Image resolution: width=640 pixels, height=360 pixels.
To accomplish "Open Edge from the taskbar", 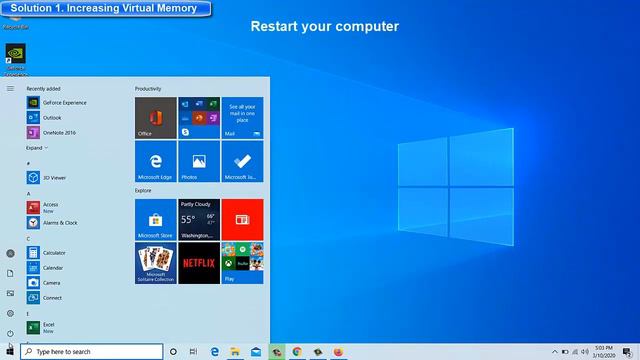I will click(215, 351).
